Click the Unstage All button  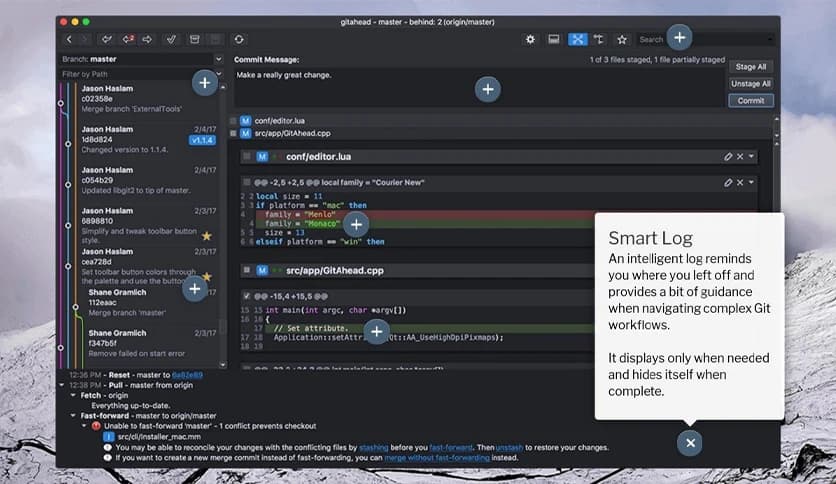[x=751, y=84]
